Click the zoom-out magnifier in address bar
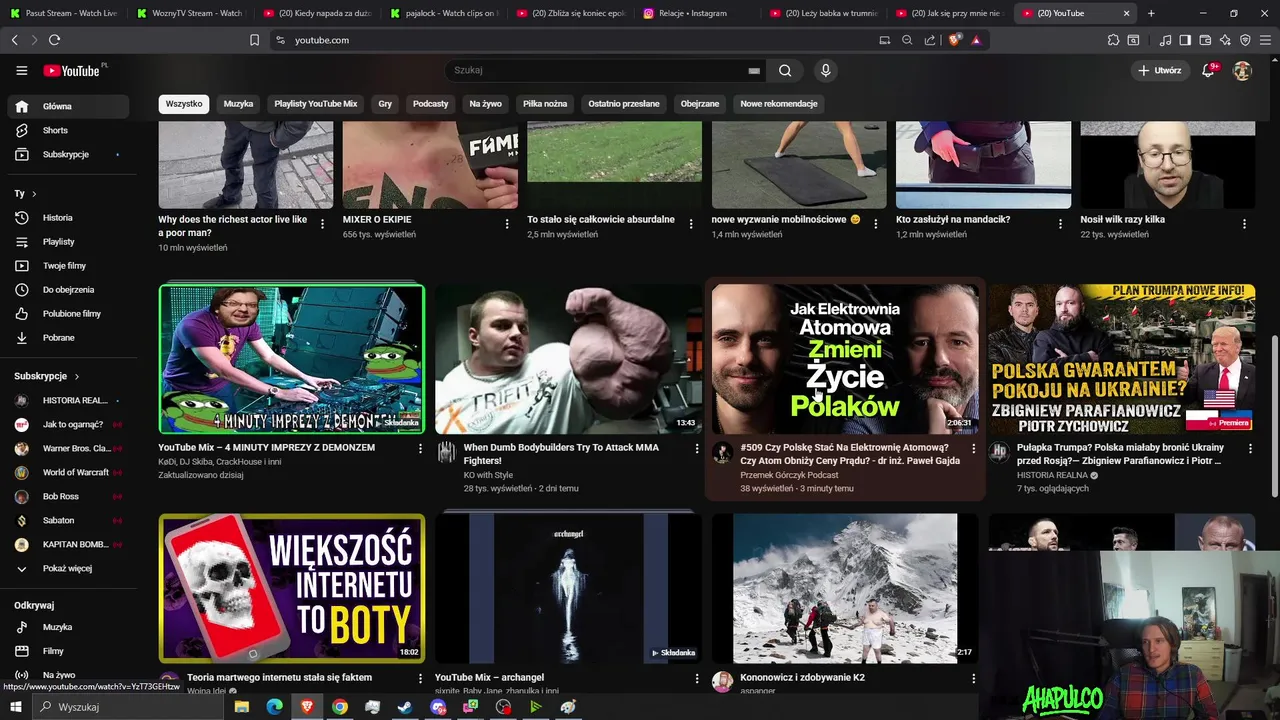Screen dimensions: 1280x720 [x=907, y=40]
